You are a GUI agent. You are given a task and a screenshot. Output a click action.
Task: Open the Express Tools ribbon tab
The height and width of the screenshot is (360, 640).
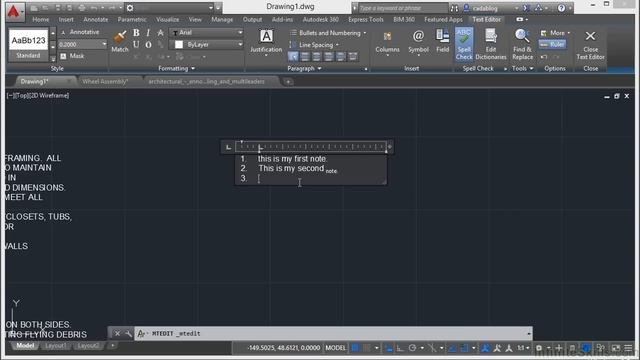[366, 19]
